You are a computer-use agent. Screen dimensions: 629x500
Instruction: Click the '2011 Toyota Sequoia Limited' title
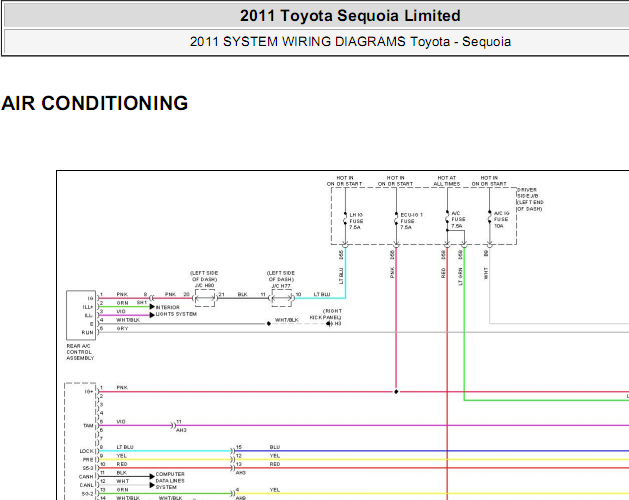point(350,16)
